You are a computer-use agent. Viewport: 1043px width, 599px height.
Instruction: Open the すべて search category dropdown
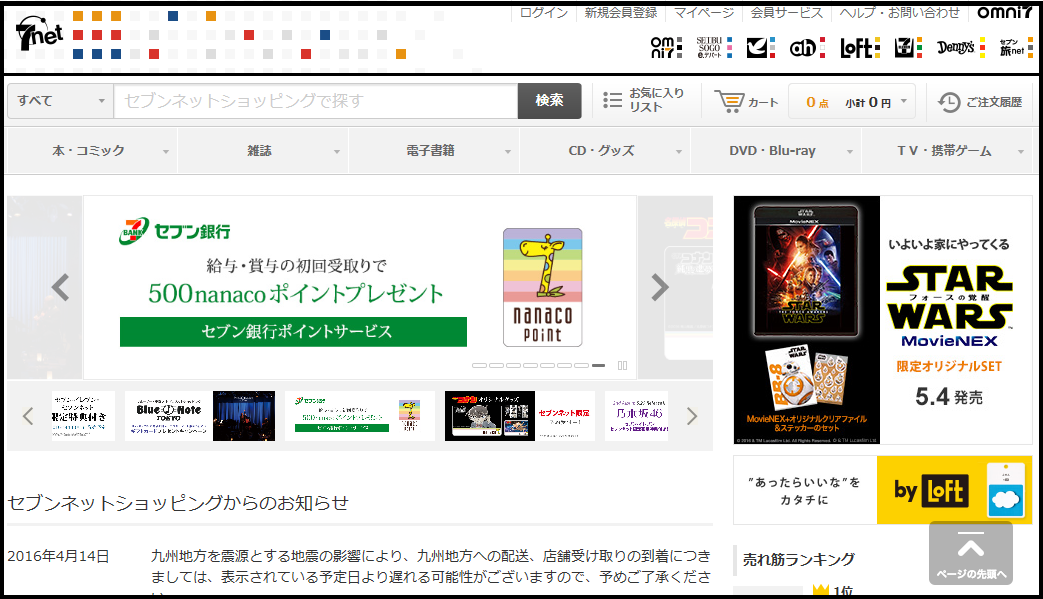pos(61,101)
